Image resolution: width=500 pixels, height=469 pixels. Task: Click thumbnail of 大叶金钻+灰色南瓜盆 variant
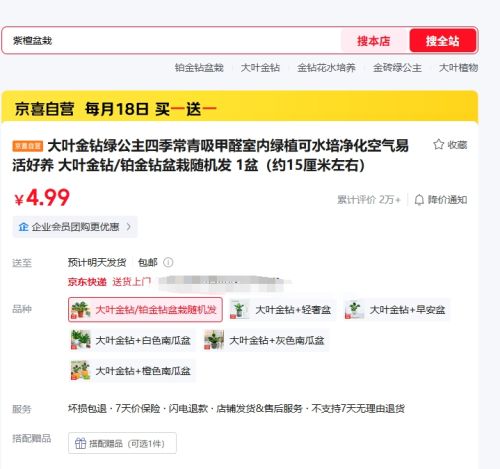pos(214,340)
